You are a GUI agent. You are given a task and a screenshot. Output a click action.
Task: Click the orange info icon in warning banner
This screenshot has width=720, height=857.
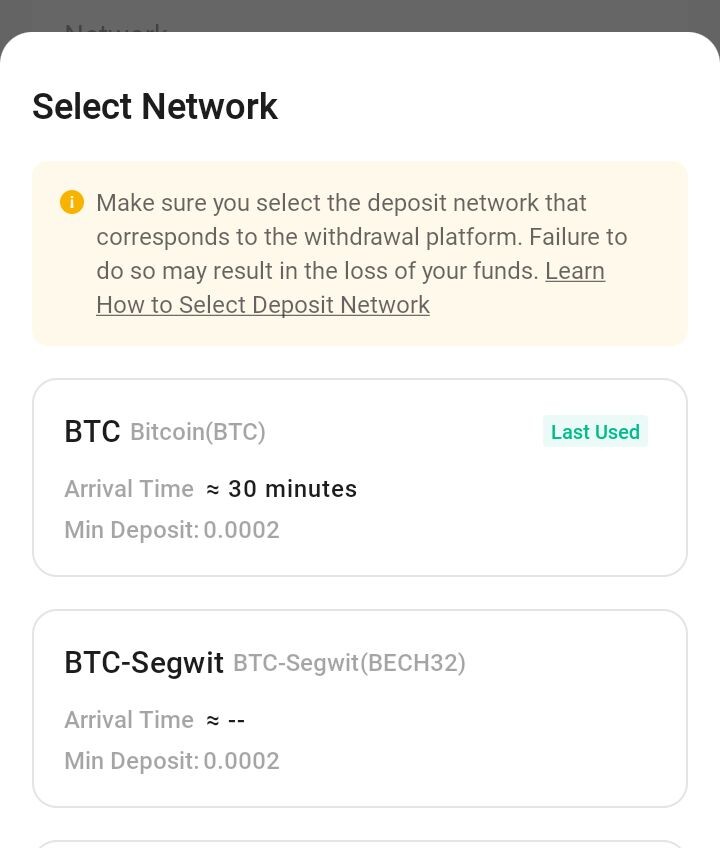coord(72,202)
